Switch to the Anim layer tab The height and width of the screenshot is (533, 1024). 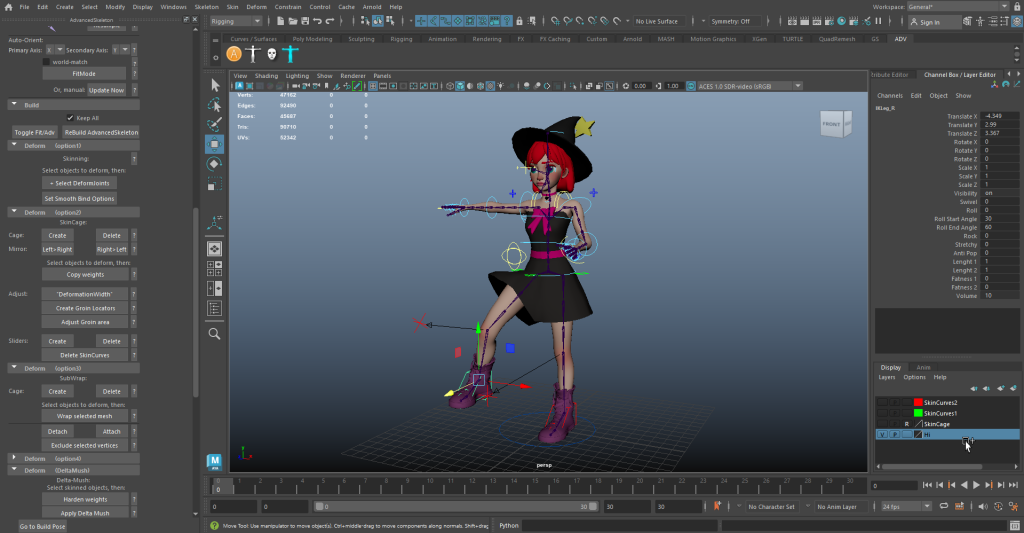click(923, 367)
